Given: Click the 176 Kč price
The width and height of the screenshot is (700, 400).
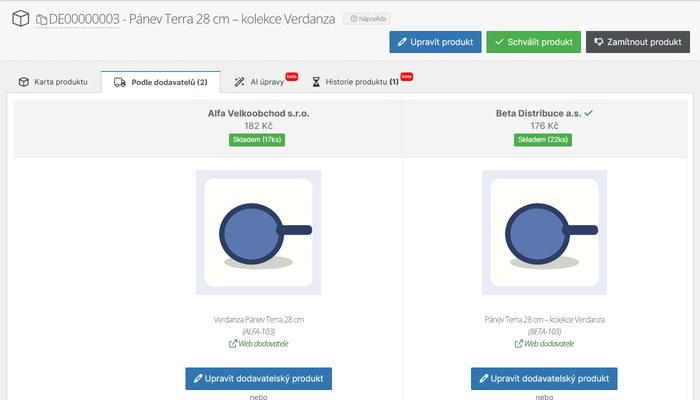Looking at the screenshot, I should click(544, 126).
